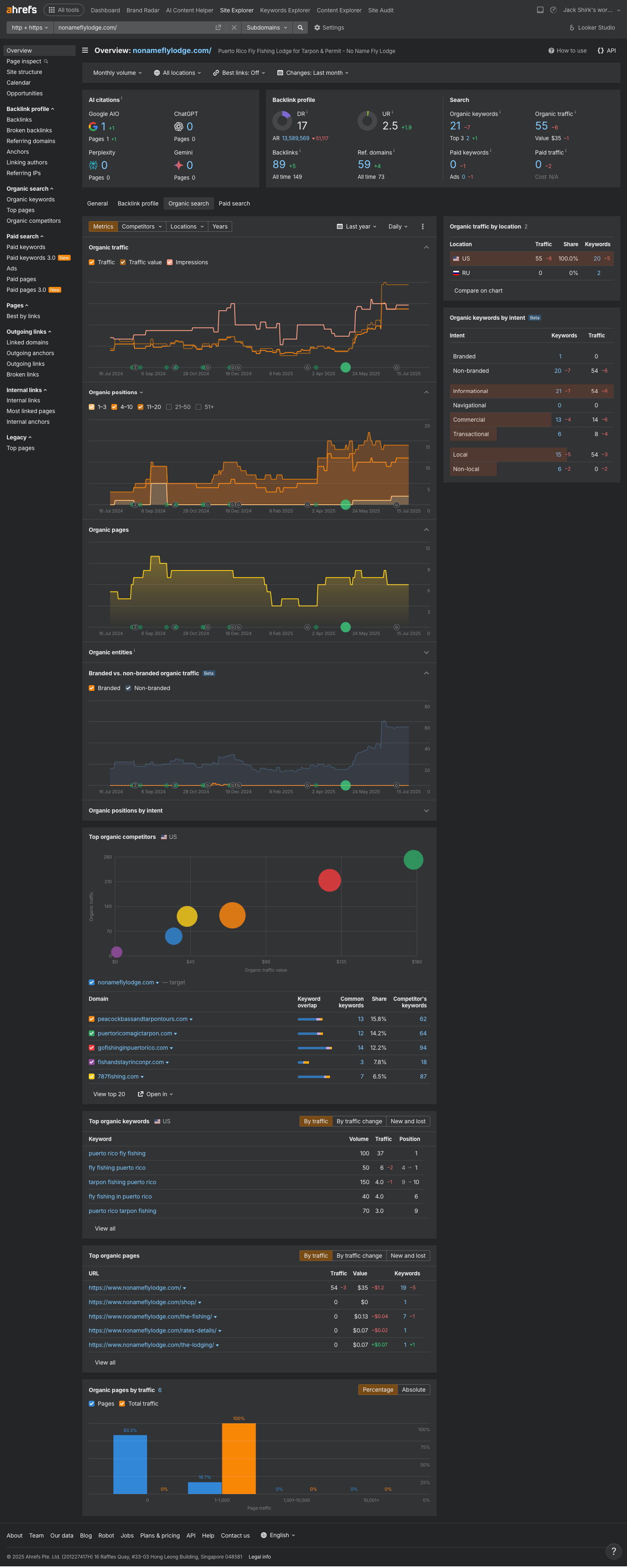Click View top 20 competitors
This screenshot has width=627, height=1568.
(109, 1094)
